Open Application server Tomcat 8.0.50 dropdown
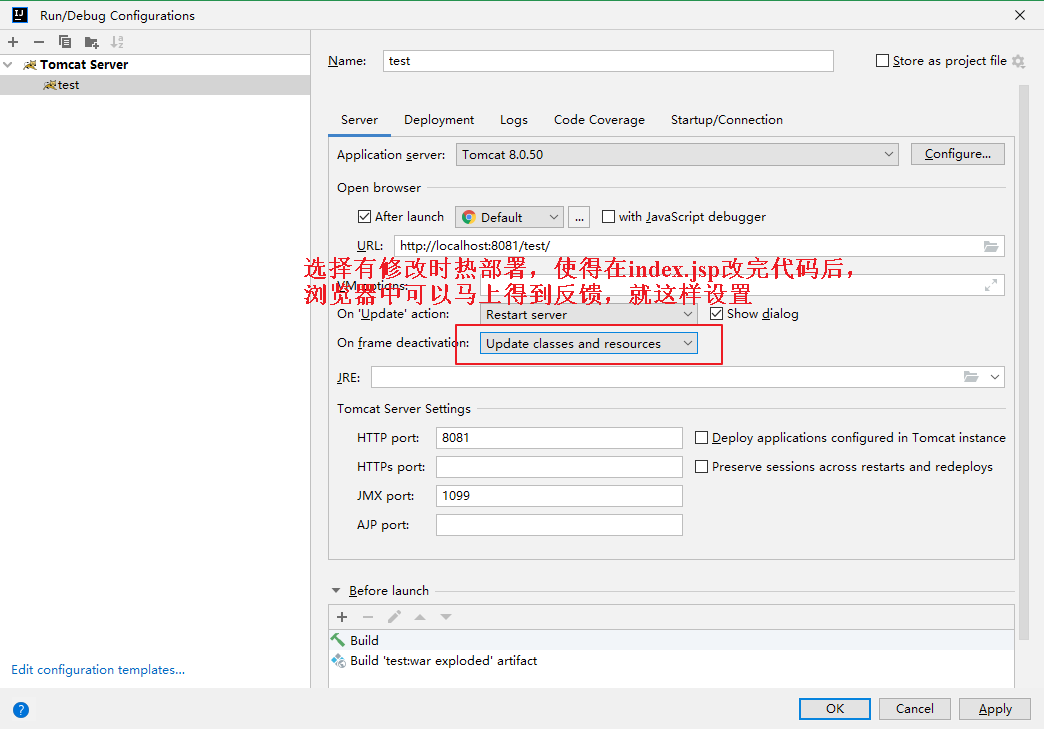Viewport: 1044px width, 729px height. (x=677, y=154)
